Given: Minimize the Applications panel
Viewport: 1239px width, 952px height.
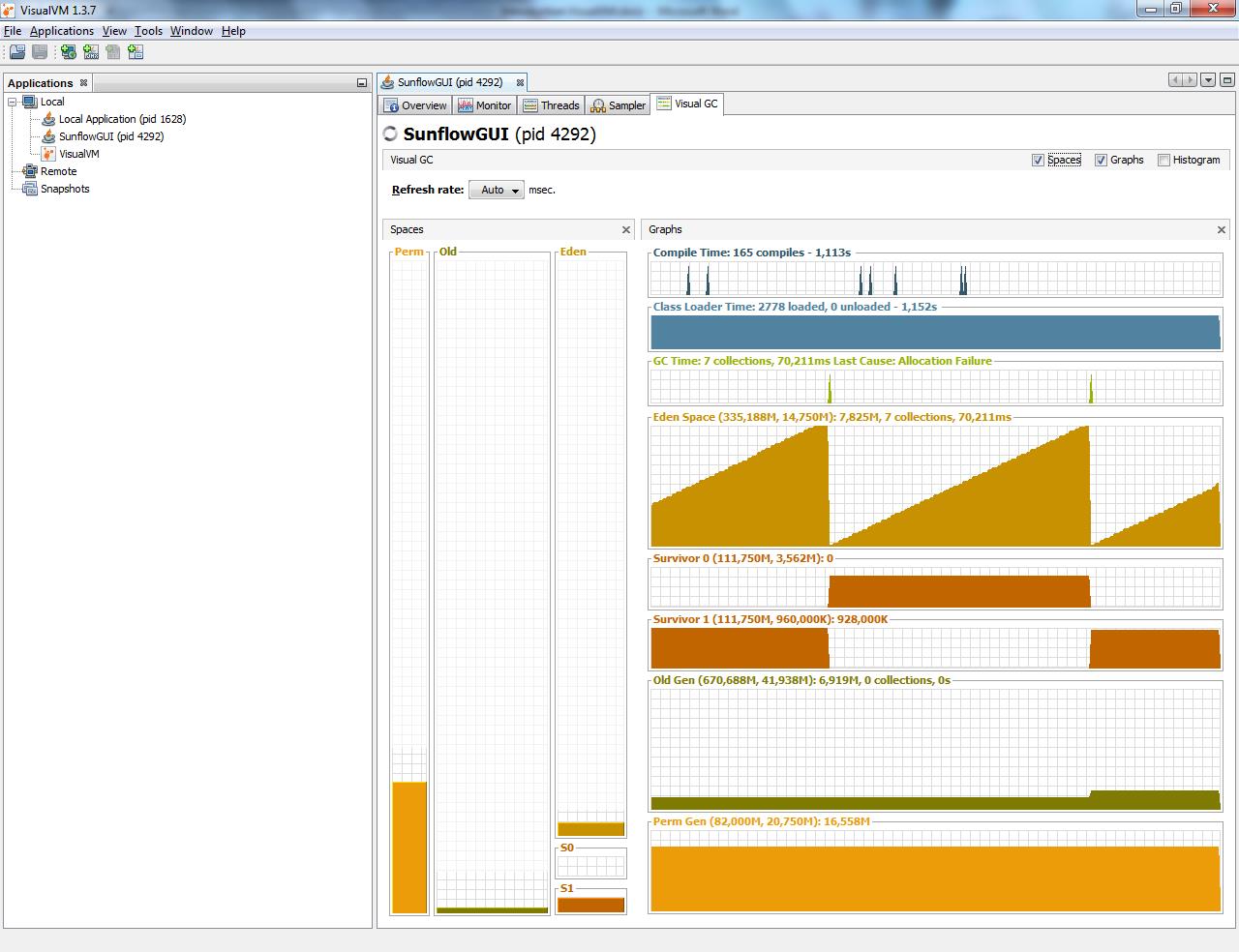Looking at the screenshot, I should [362, 83].
